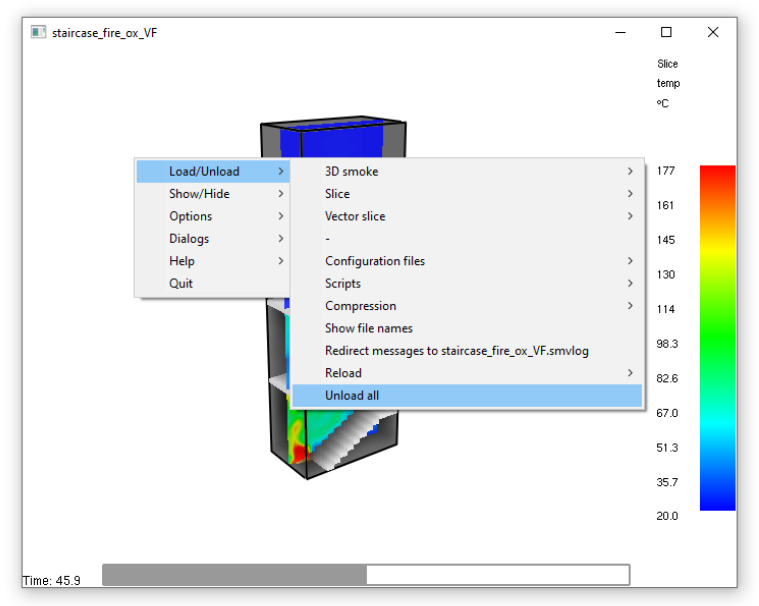Open the Vector slice submenu
Screen dimensions: 759x606
(x=467, y=216)
